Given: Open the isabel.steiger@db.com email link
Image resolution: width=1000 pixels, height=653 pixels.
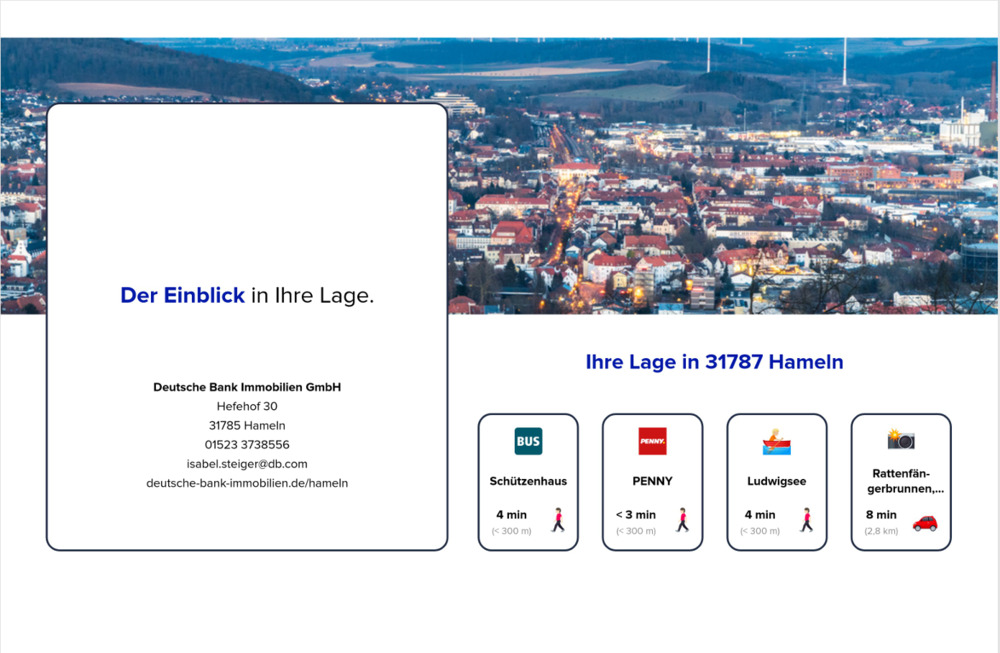Looking at the screenshot, I should point(247,464).
